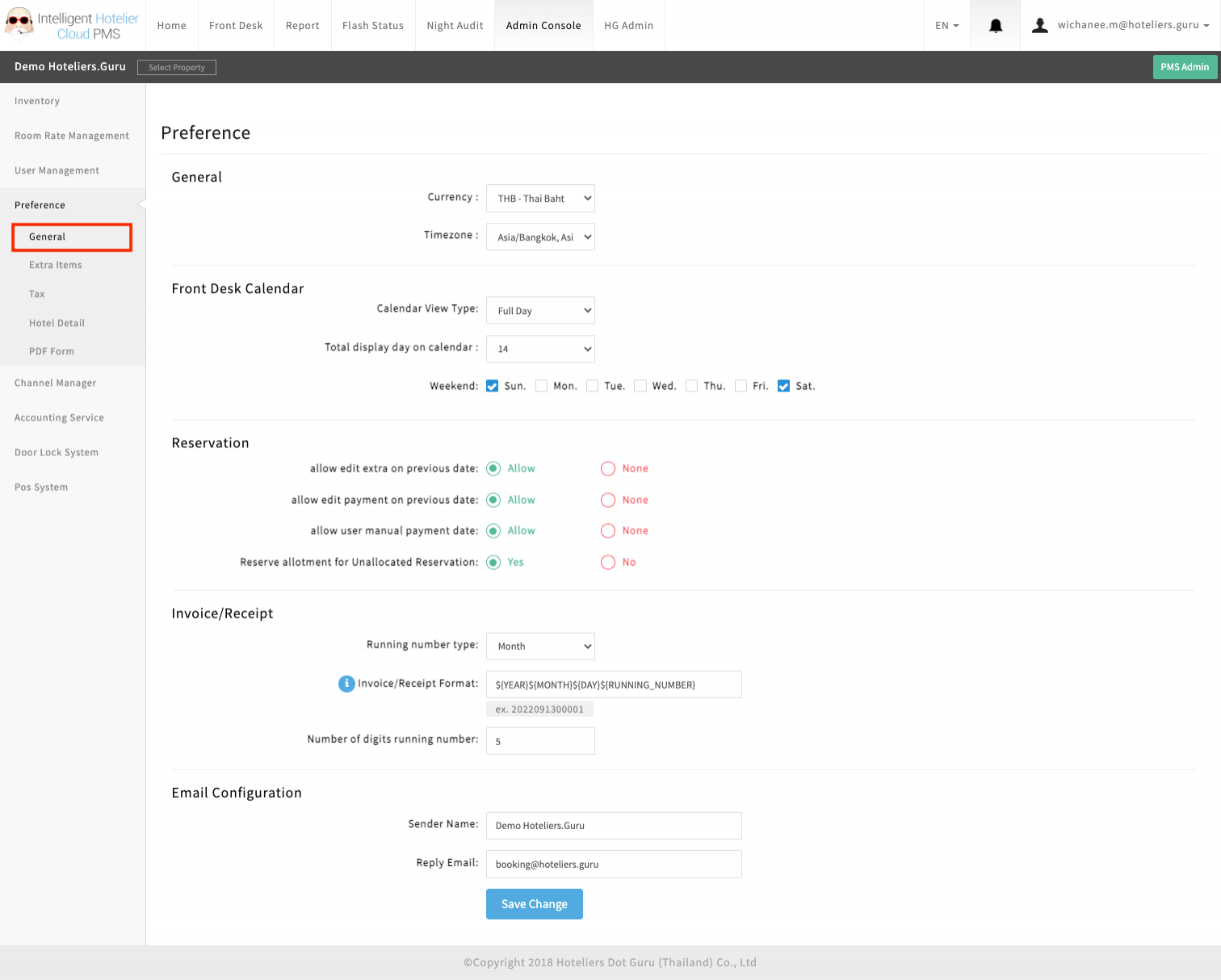
Task: Go to the Night Audit tab
Action: (x=455, y=26)
